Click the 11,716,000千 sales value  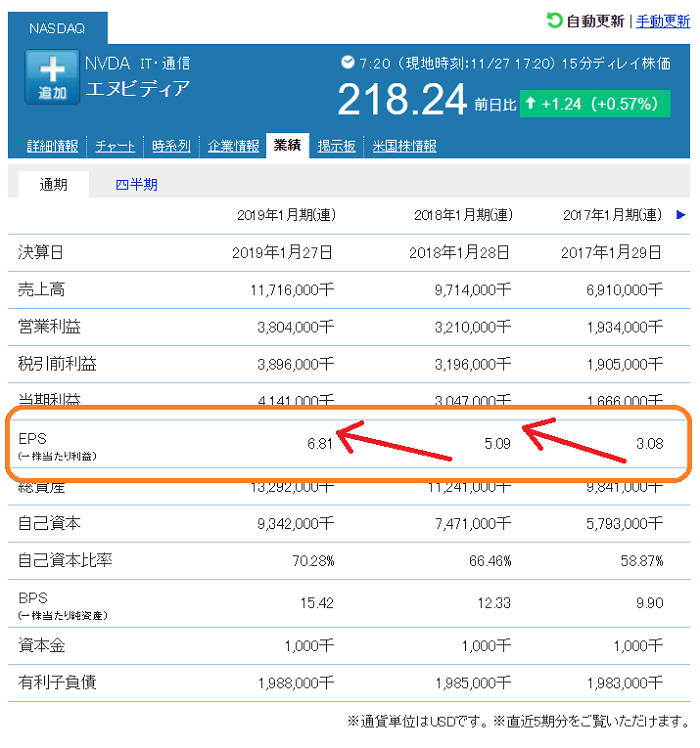[292, 290]
